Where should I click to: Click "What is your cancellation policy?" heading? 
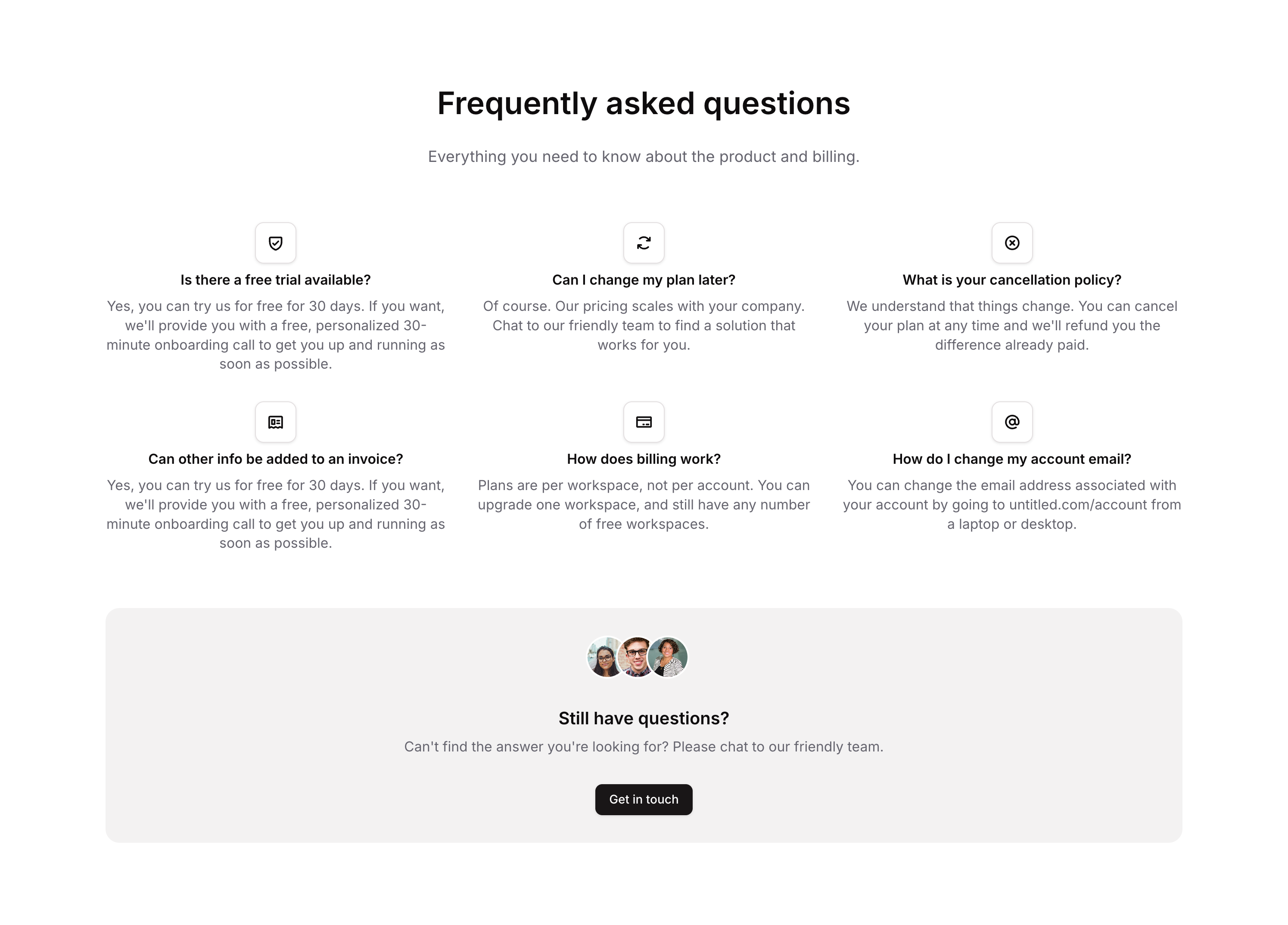coord(1011,280)
